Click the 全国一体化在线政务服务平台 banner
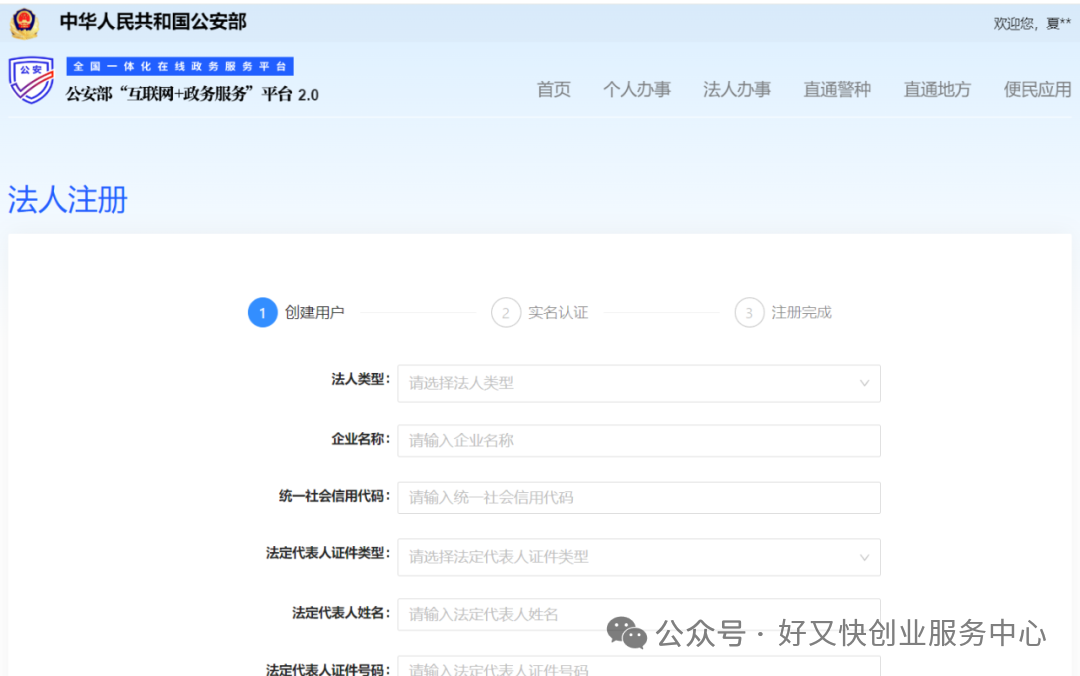 (180, 66)
